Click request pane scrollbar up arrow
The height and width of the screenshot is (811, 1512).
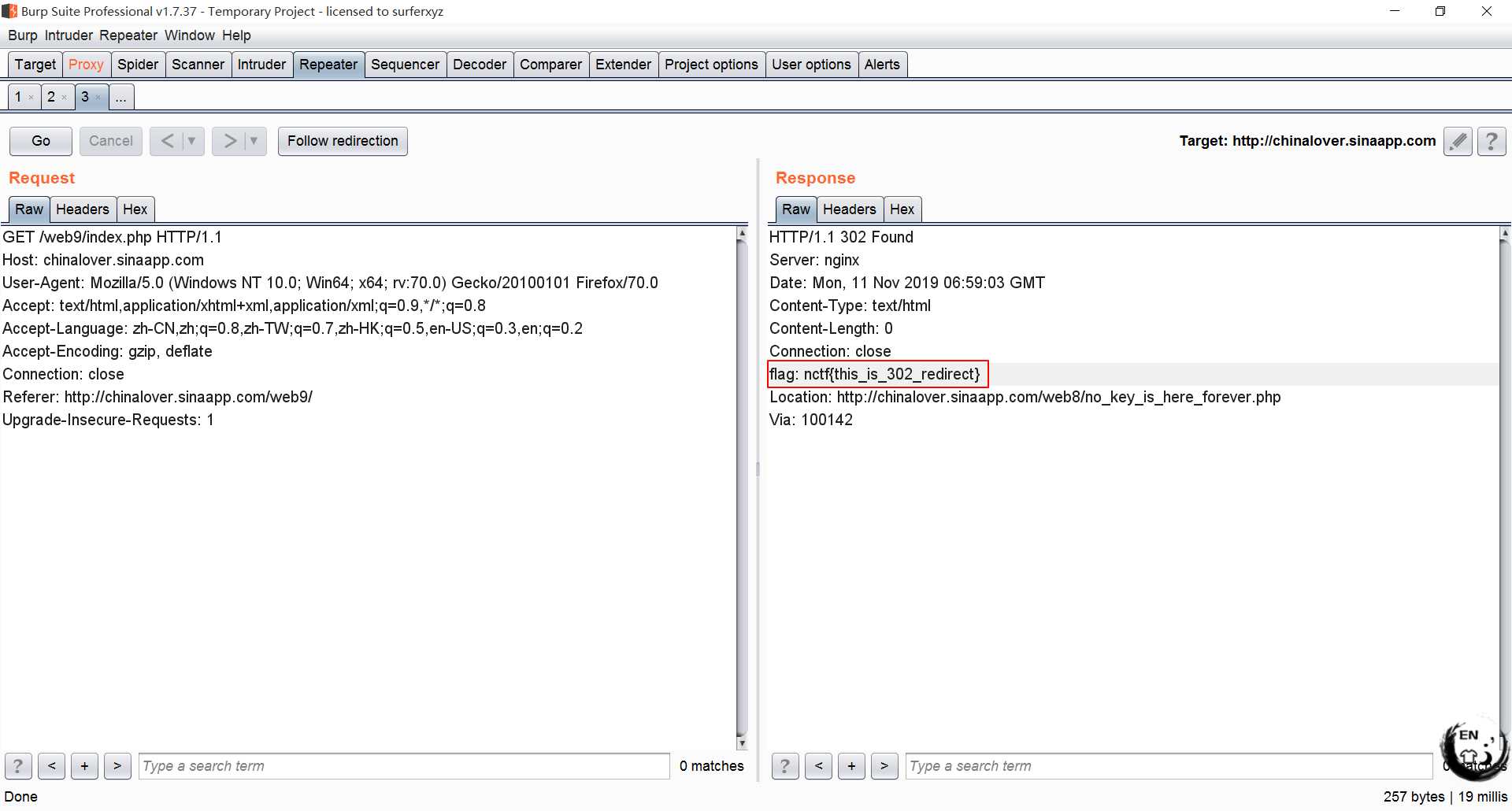tap(742, 233)
